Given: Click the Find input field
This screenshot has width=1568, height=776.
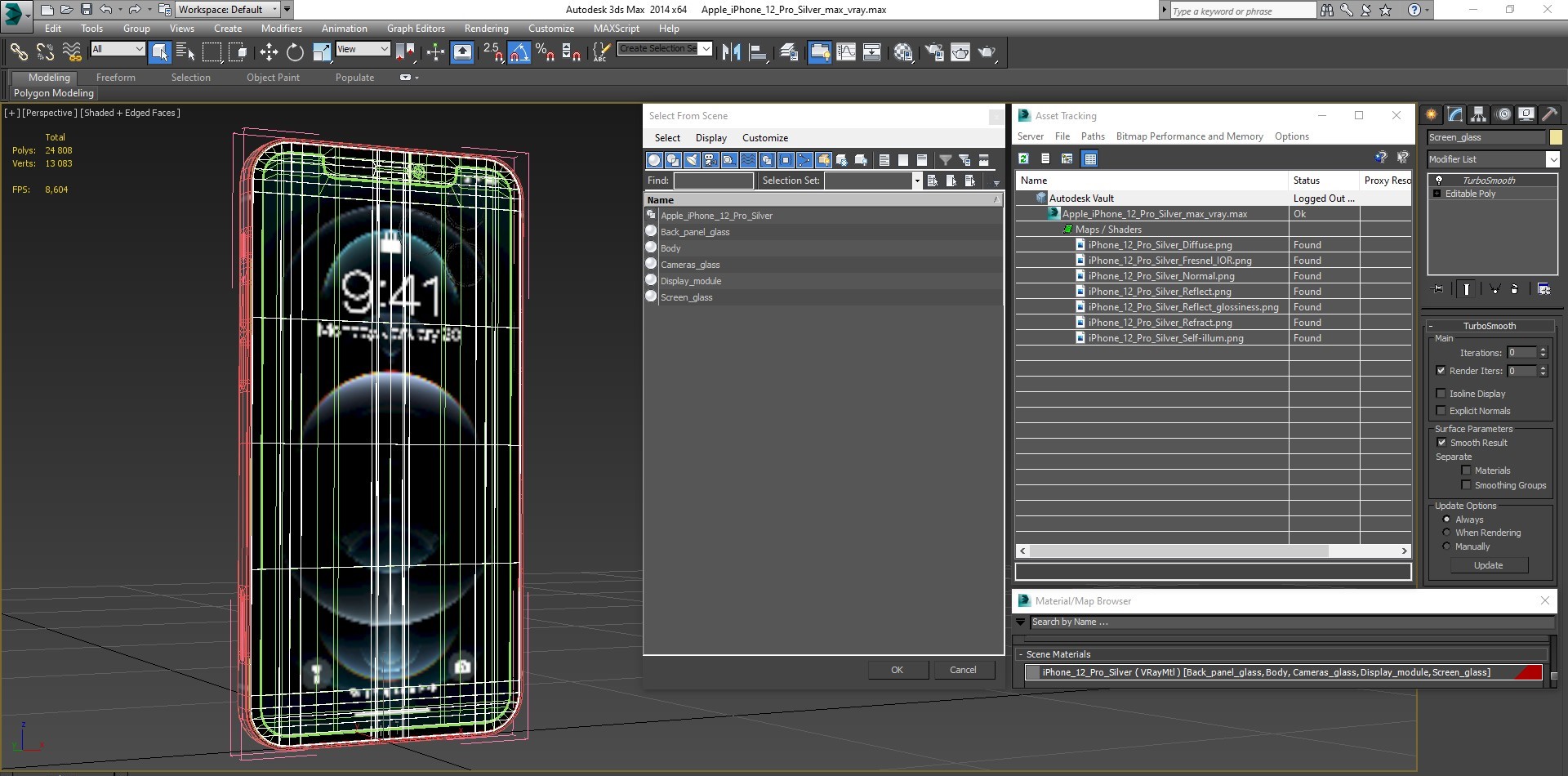Looking at the screenshot, I should pos(714,181).
